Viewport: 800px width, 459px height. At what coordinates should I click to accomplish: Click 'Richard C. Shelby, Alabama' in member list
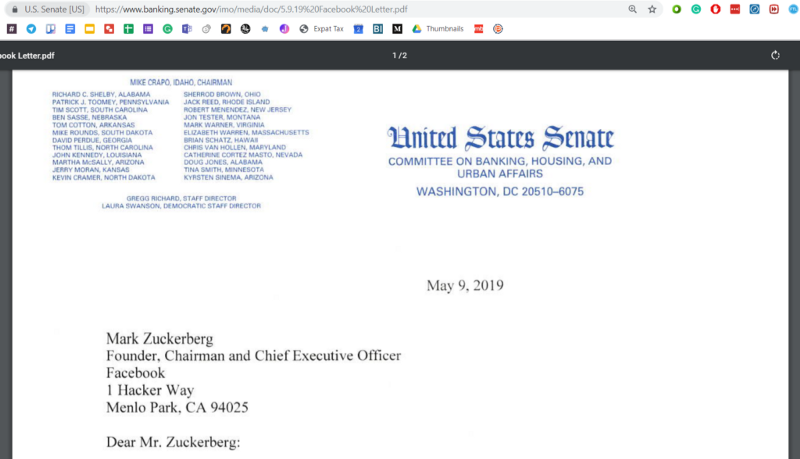point(101,94)
